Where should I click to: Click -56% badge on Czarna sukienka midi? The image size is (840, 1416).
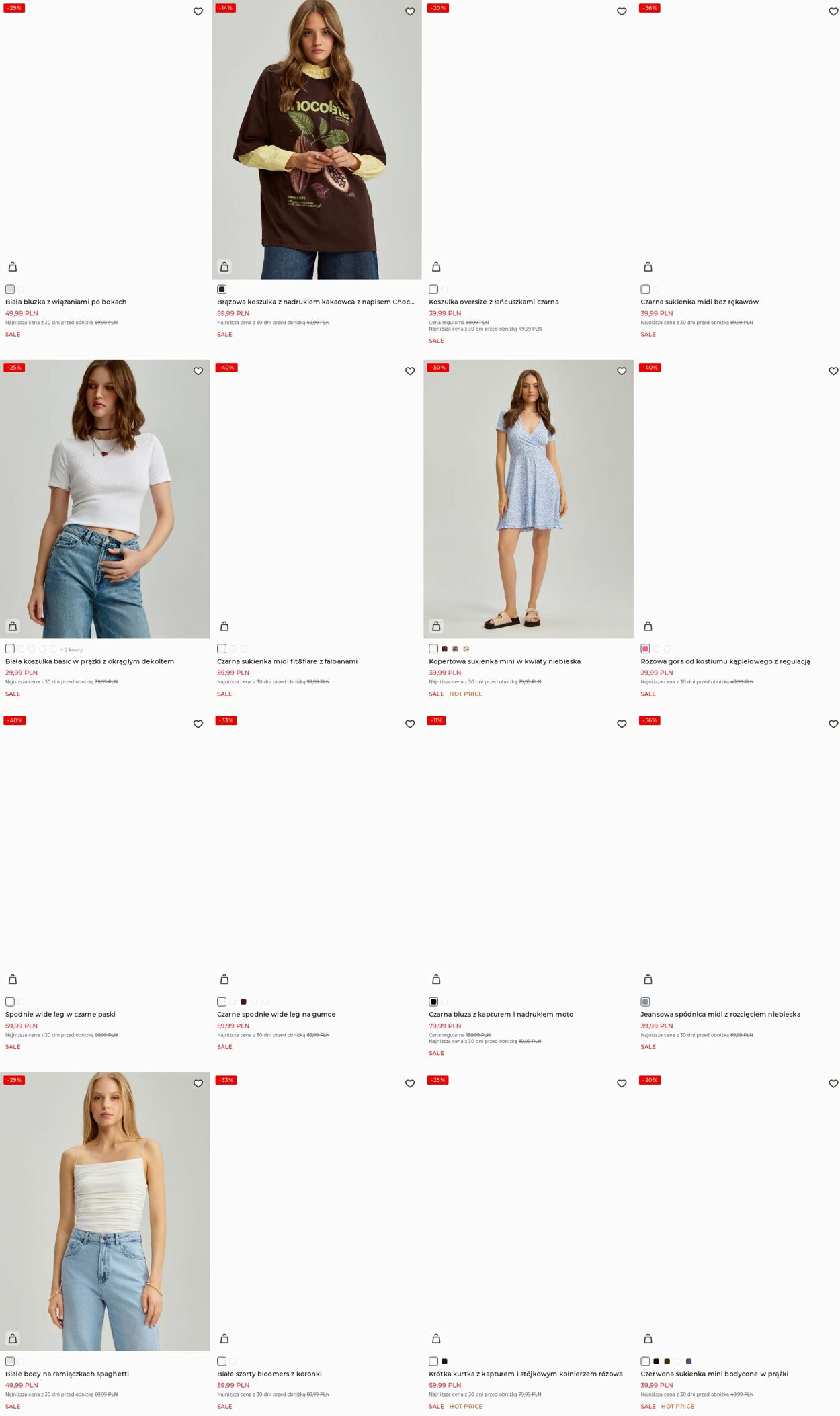coord(650,8)
